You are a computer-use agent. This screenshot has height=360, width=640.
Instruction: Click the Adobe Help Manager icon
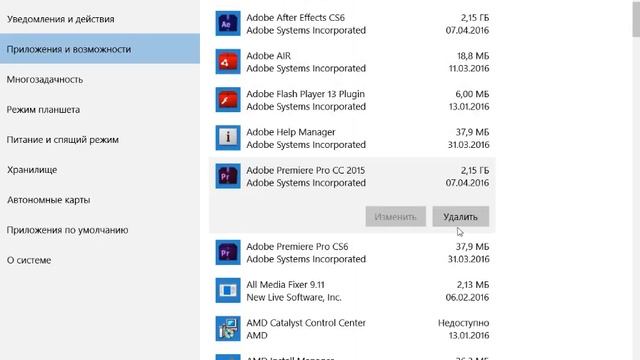point(228,138)
